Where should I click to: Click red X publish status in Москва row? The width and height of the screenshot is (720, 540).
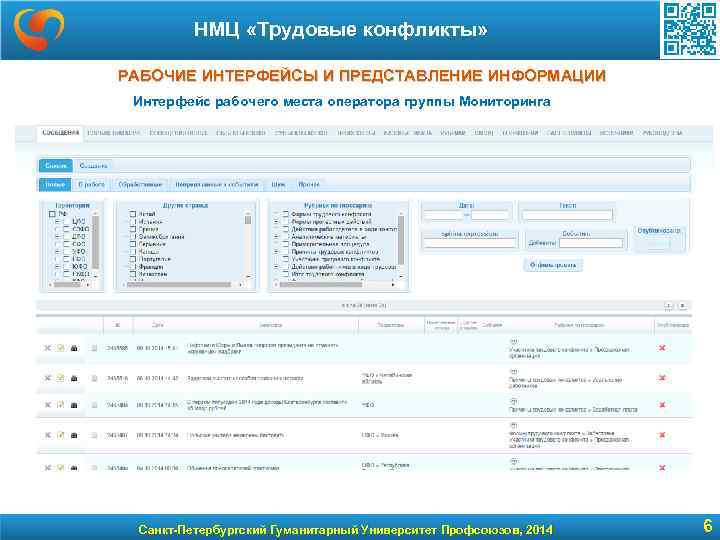pos(662,435)
